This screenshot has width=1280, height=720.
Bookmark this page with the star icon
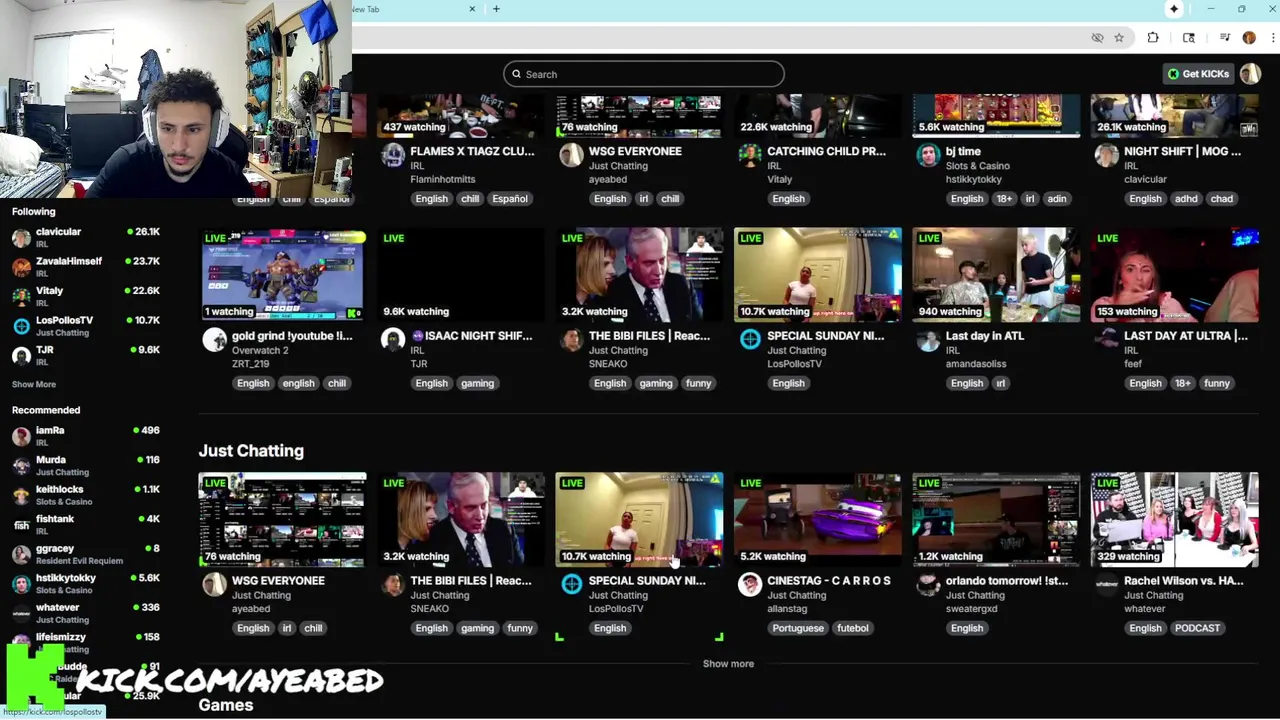pyautogui.click(x=1119, y=38)
